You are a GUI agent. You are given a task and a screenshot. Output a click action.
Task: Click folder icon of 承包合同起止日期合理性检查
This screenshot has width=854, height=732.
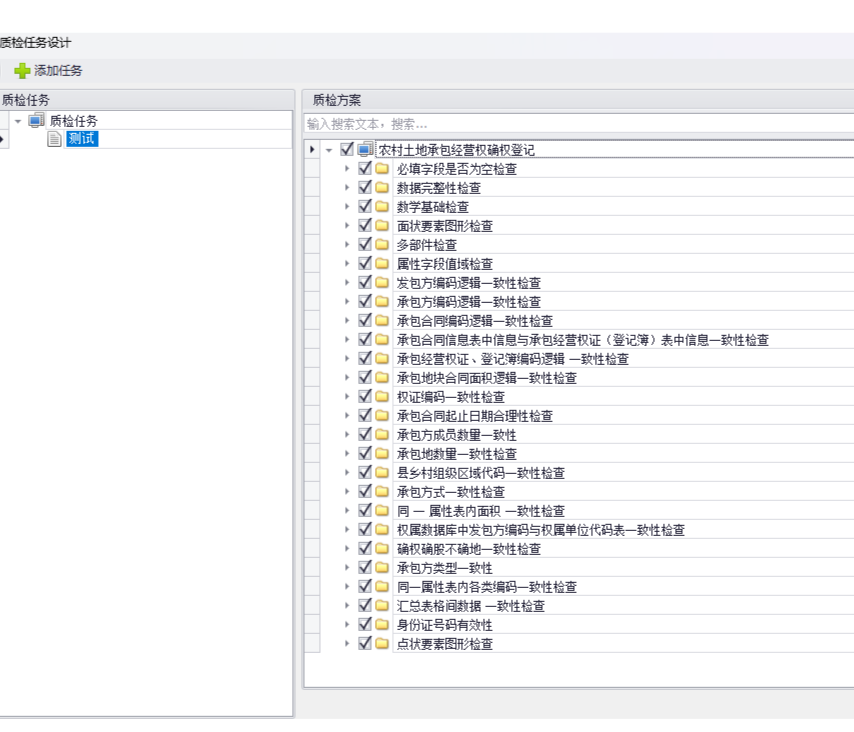tap(382, 416)
